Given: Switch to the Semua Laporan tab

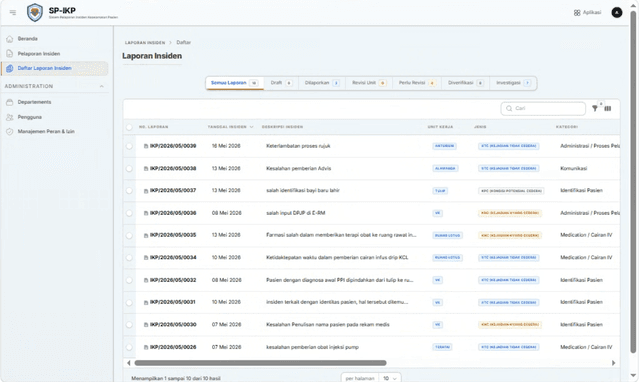Looking at the screenshot, I should coord(234,83).
